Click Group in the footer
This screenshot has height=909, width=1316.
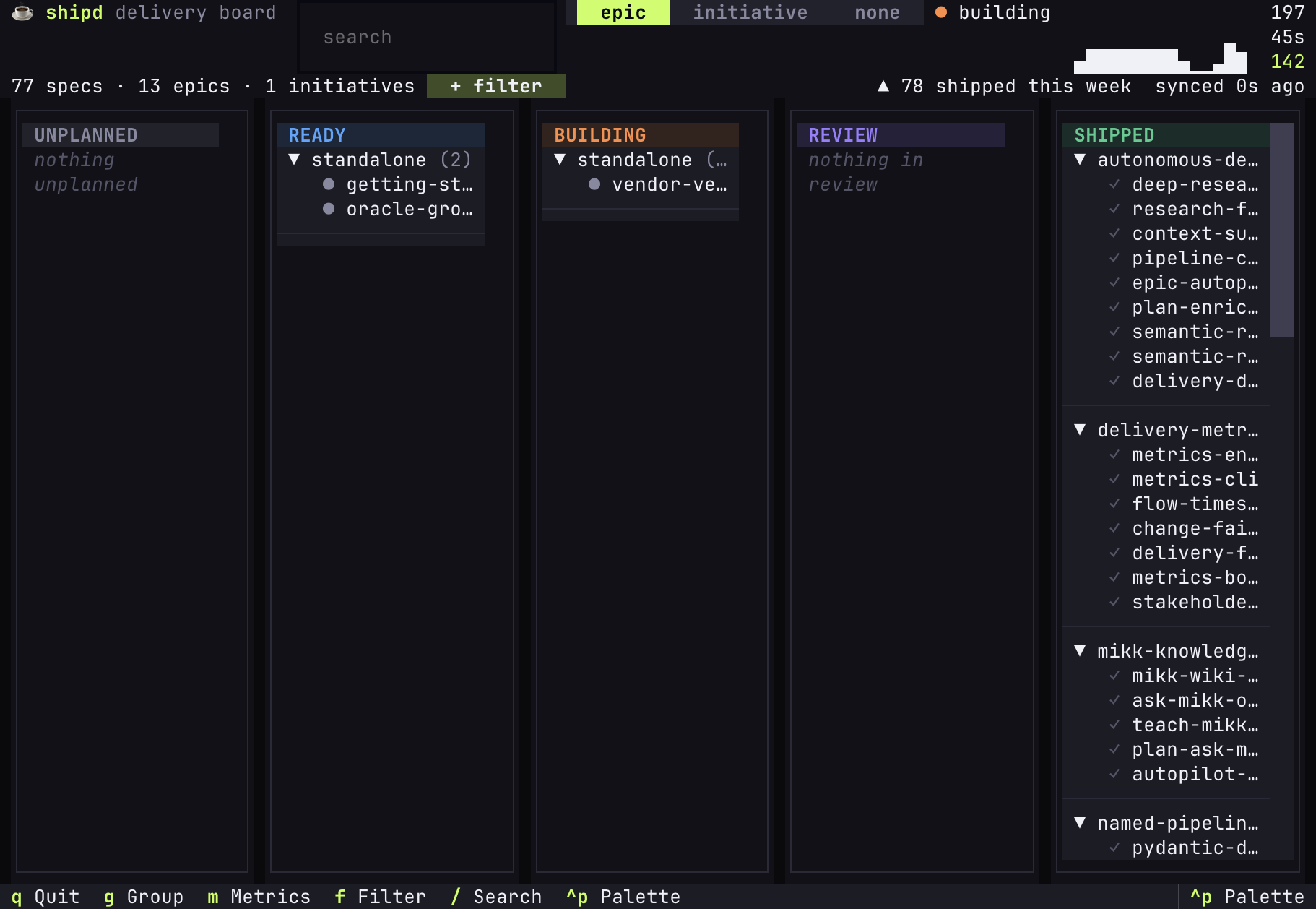click(x=144, y=897)
